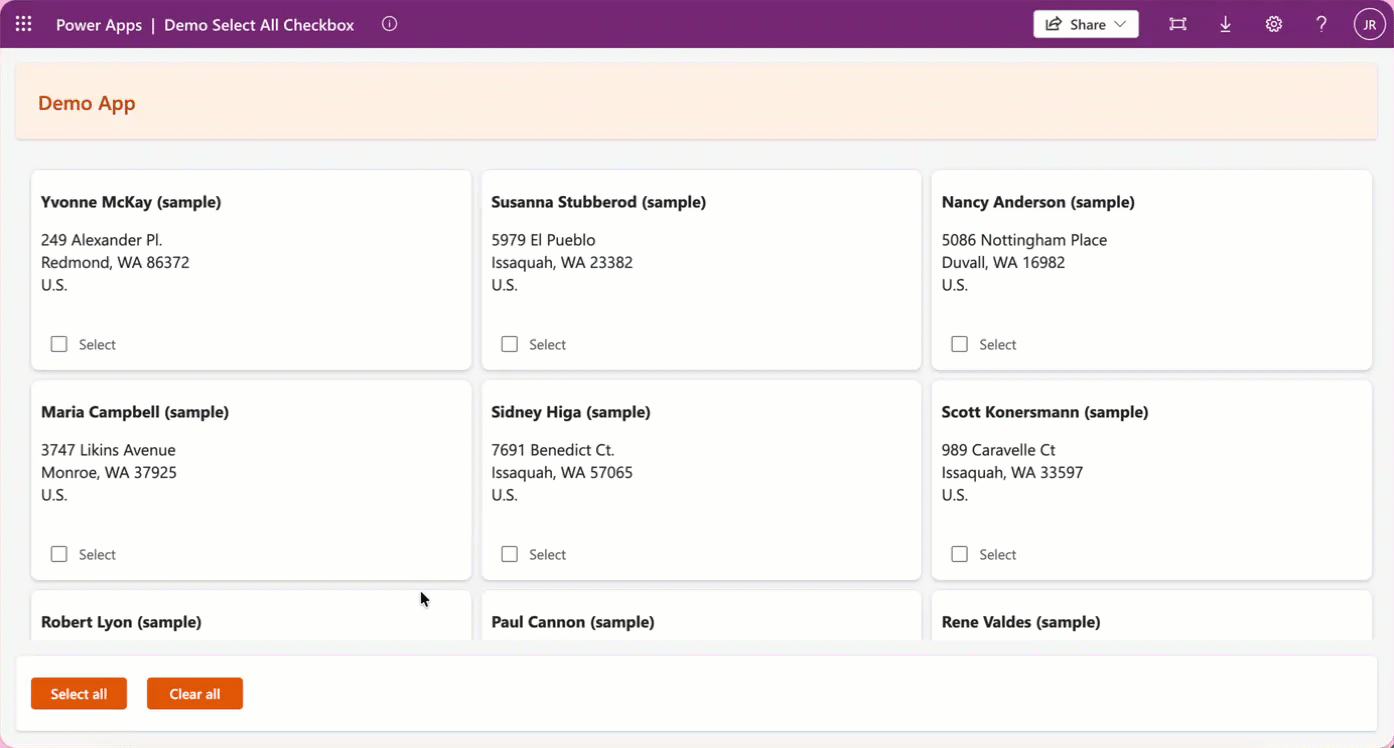Open the settings gear icon
The width and height of the screenshot is (1394, 748).
pyautogui.click(x=1273, y=24)
